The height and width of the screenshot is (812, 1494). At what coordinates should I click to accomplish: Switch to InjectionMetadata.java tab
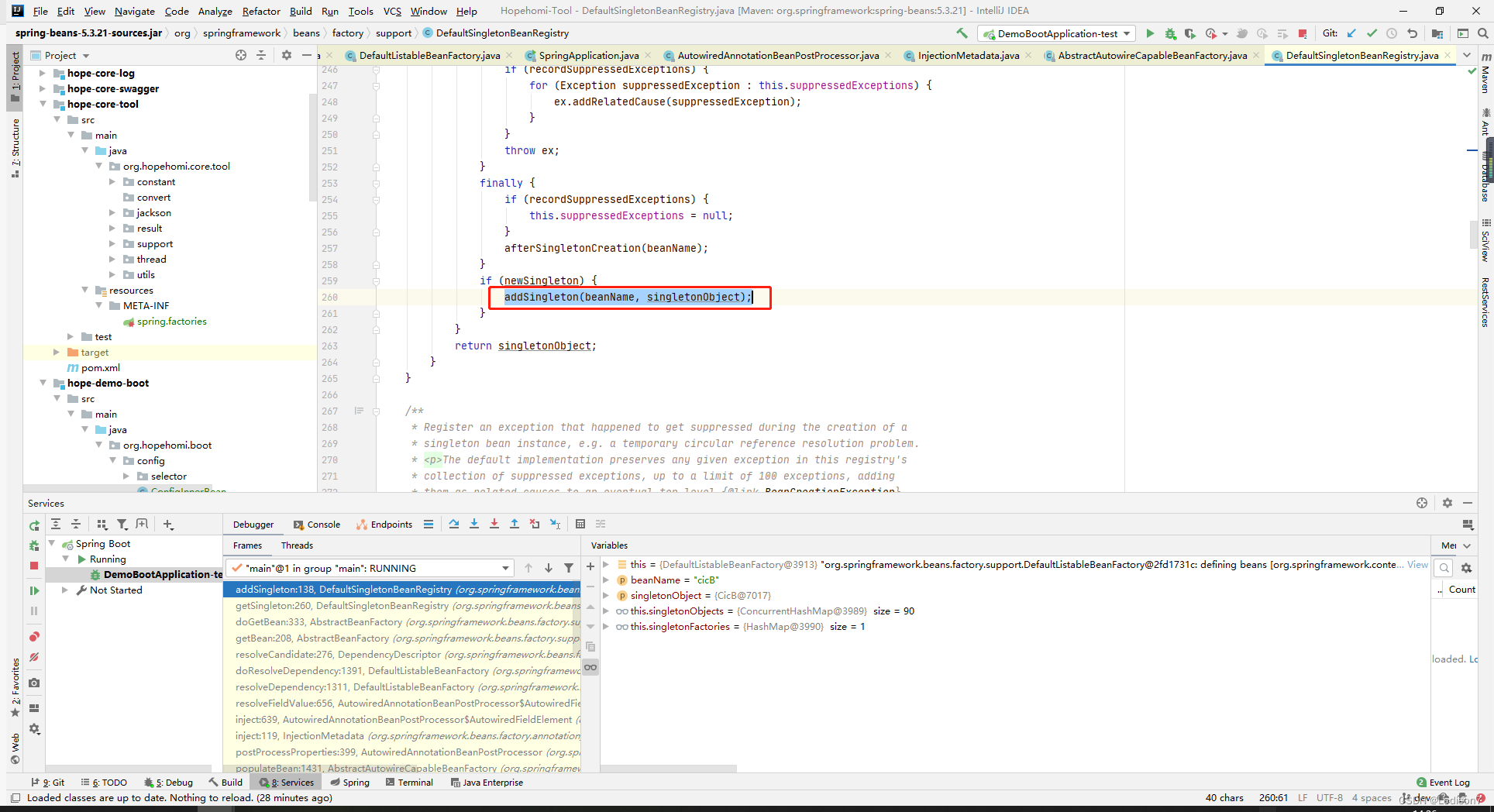pyautogui.click(x=968, y=55)
